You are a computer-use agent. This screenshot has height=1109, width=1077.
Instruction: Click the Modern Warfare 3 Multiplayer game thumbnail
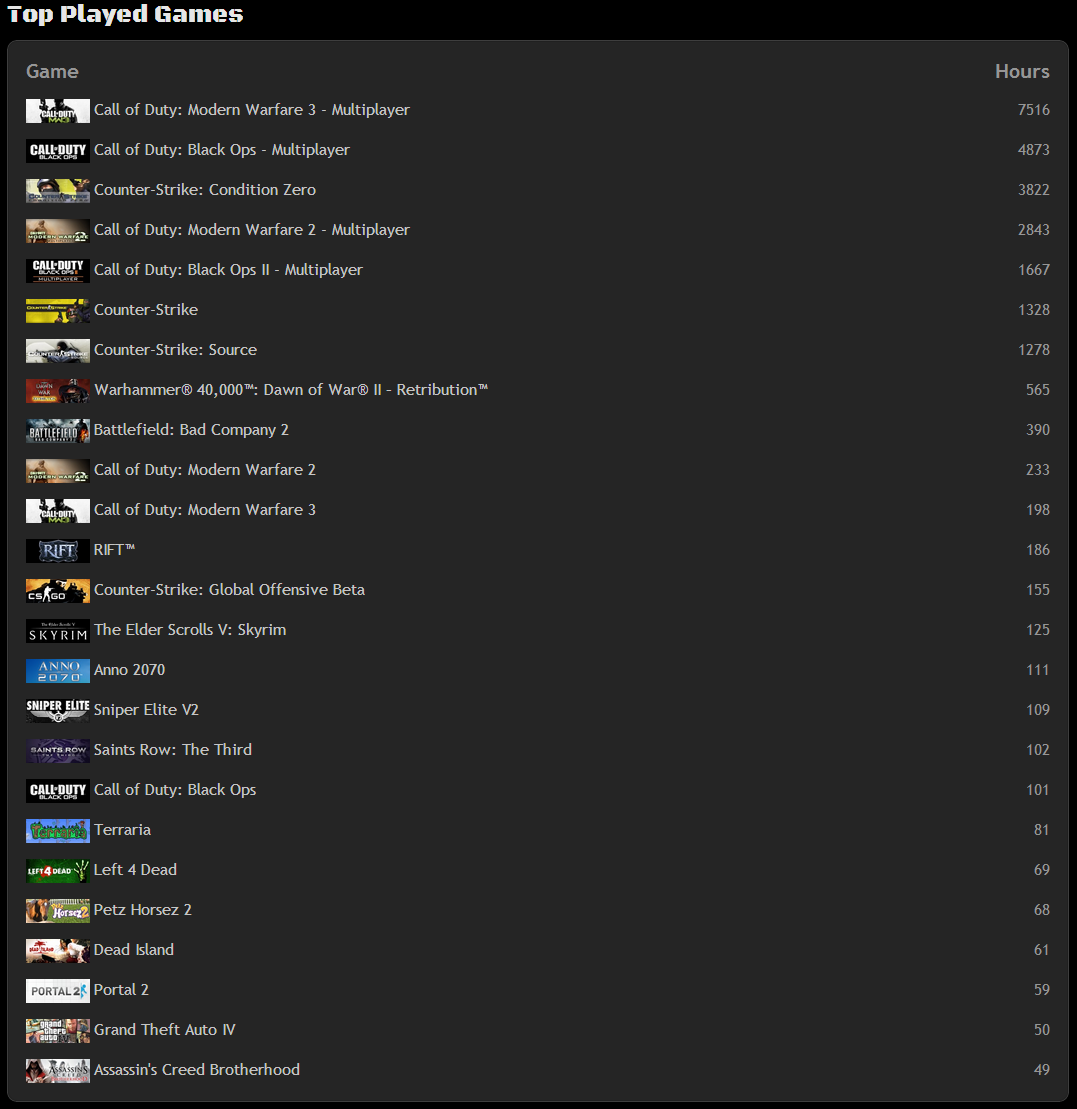click(58, 111)
